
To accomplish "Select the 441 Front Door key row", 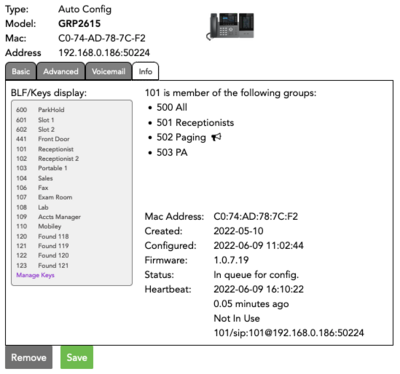I will pos(43,139).
